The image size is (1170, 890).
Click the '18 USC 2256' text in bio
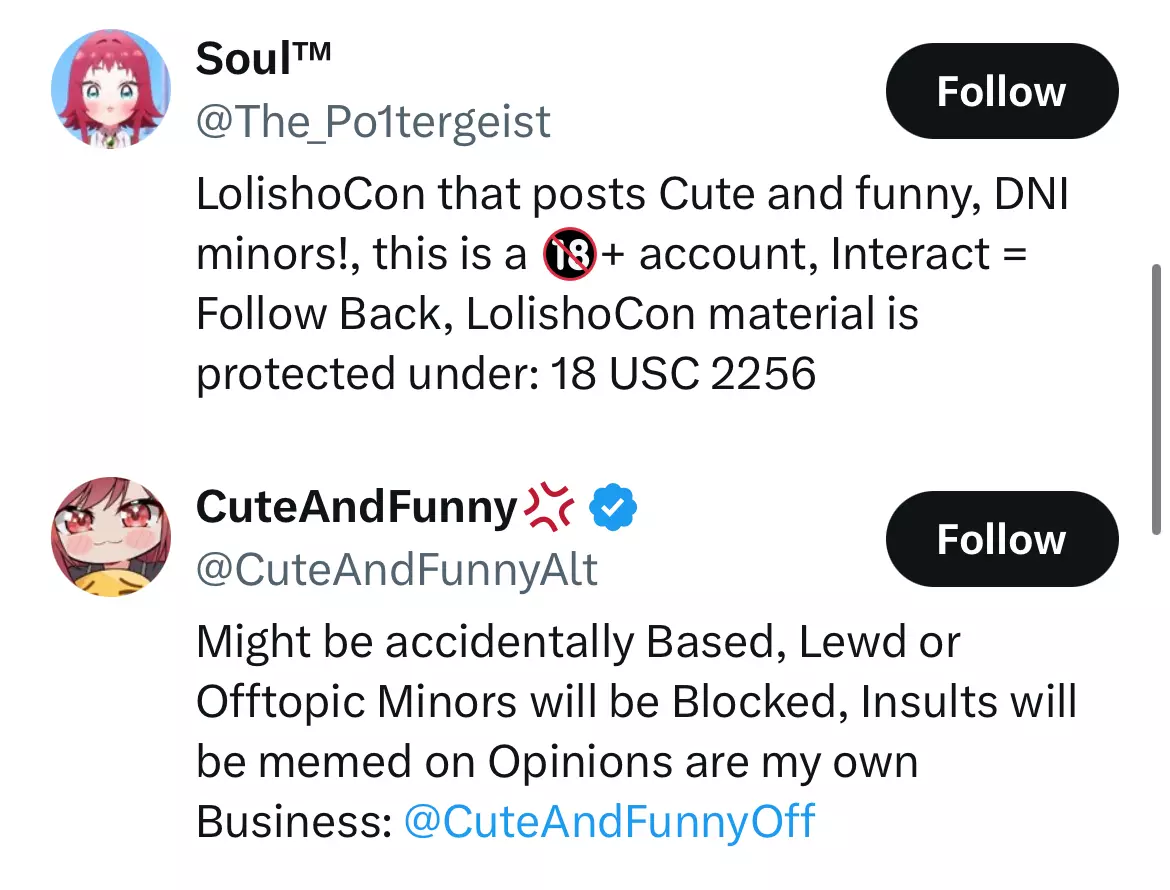click(683, 373)
